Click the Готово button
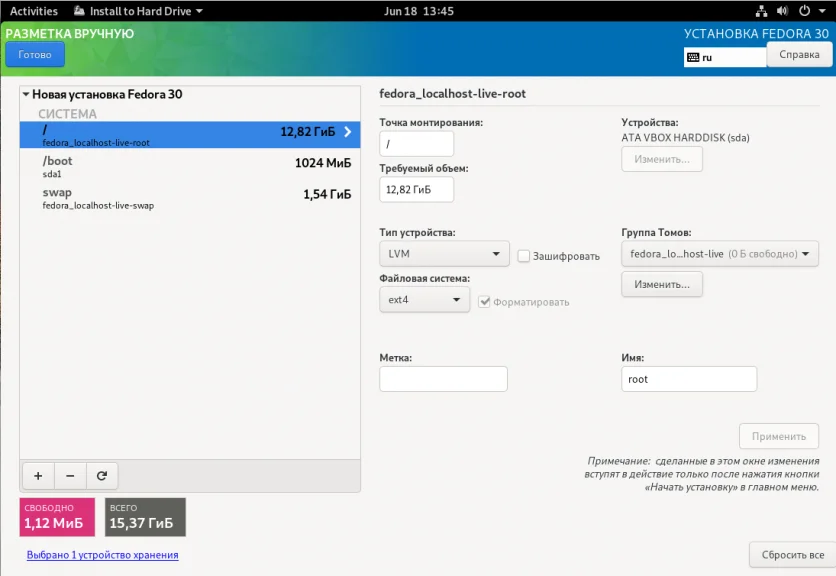This screenshot has width=836, height=576. [x=35, y=54]
